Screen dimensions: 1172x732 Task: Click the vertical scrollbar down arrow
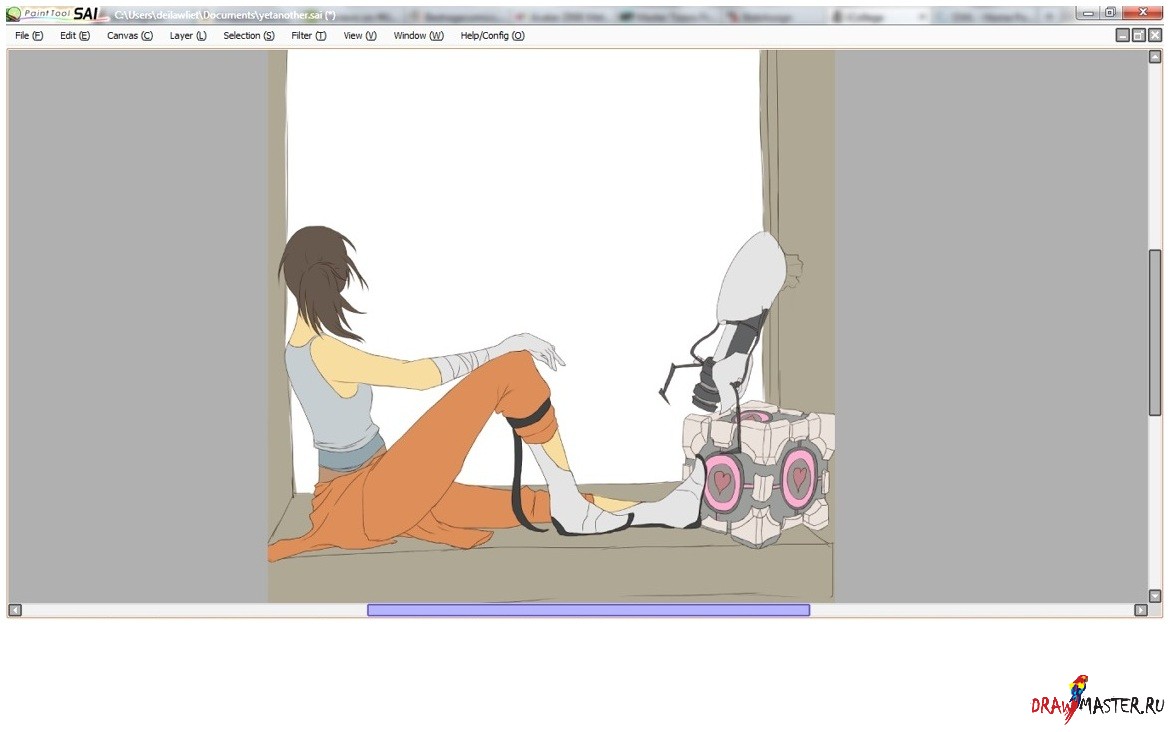[x=1155, y=596]
